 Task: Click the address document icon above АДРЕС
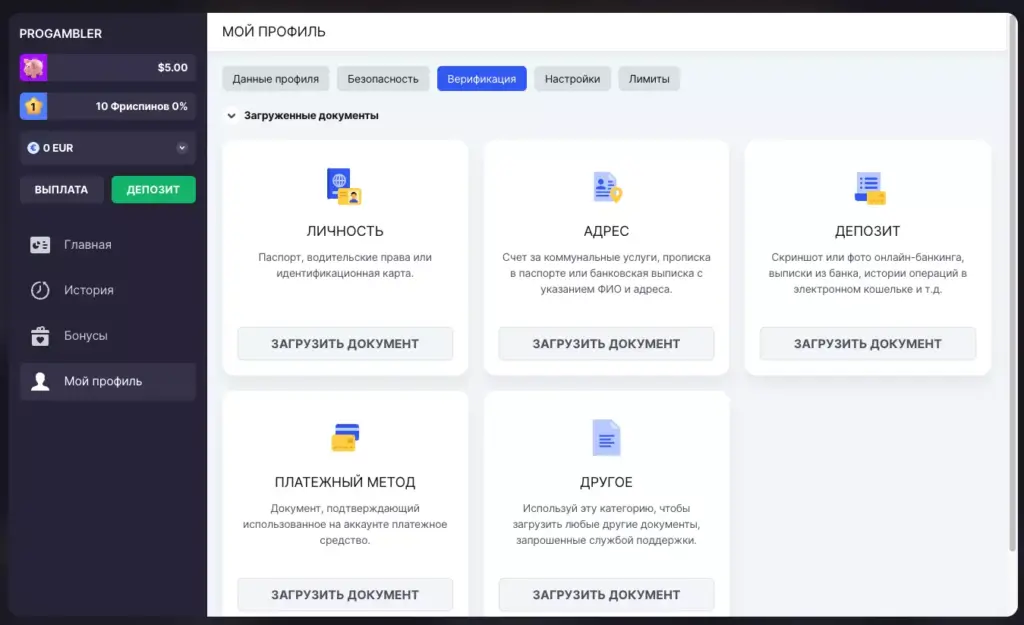coord(606,184)
